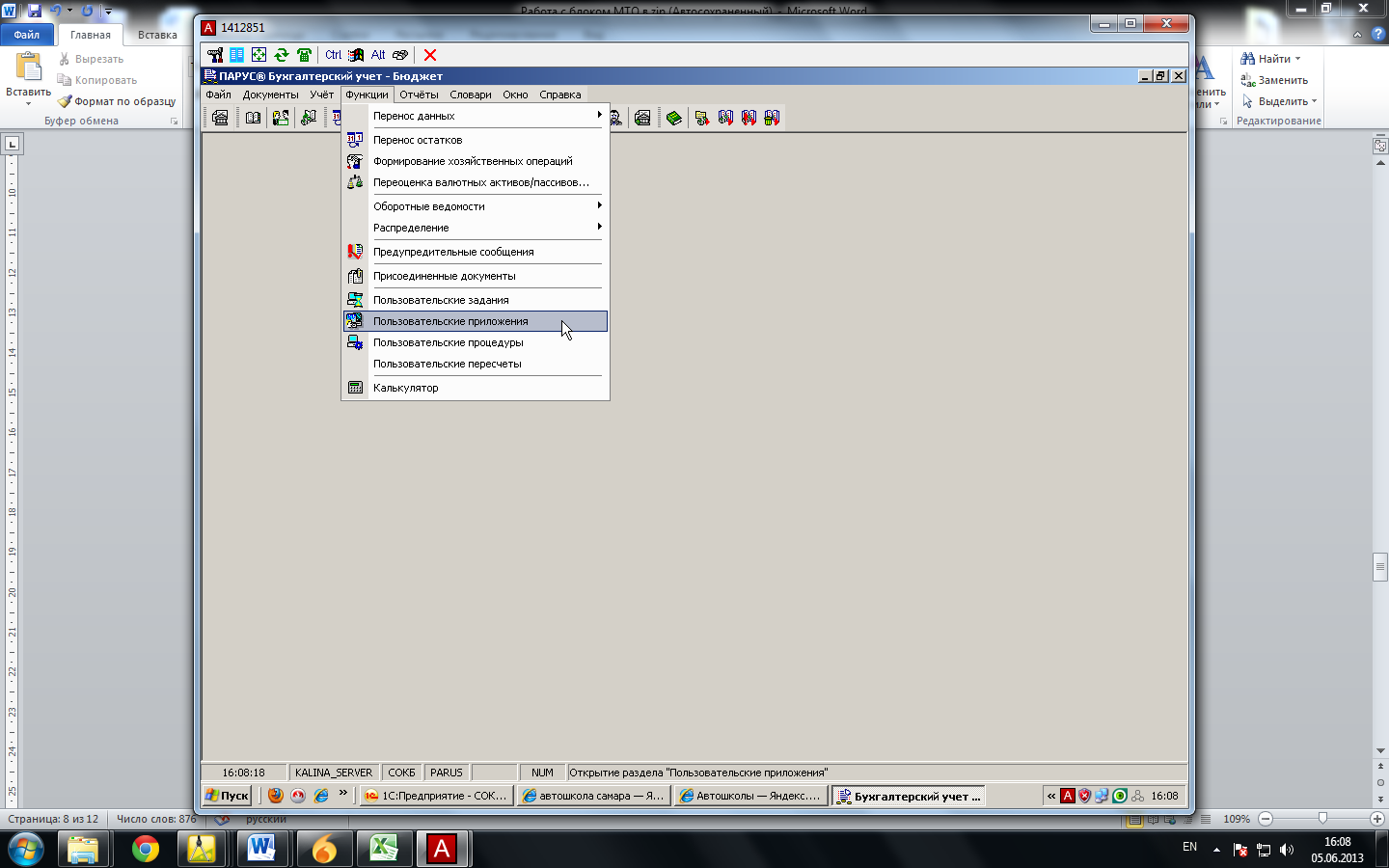Toggle the Ctrl key button
1389x868 pixels.
tap(333, 55)
